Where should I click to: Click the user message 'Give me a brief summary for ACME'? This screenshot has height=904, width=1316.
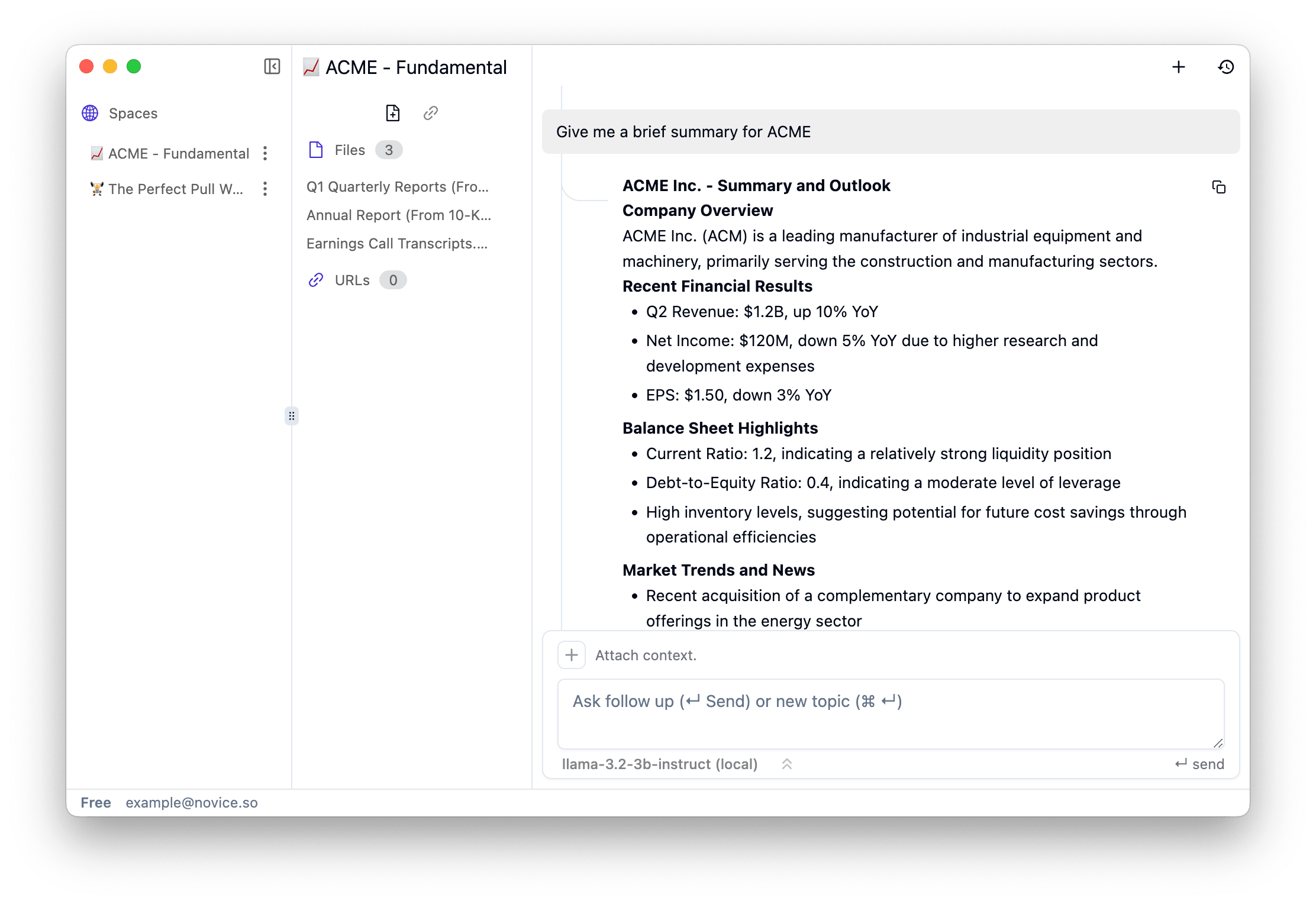coord(891,132)
